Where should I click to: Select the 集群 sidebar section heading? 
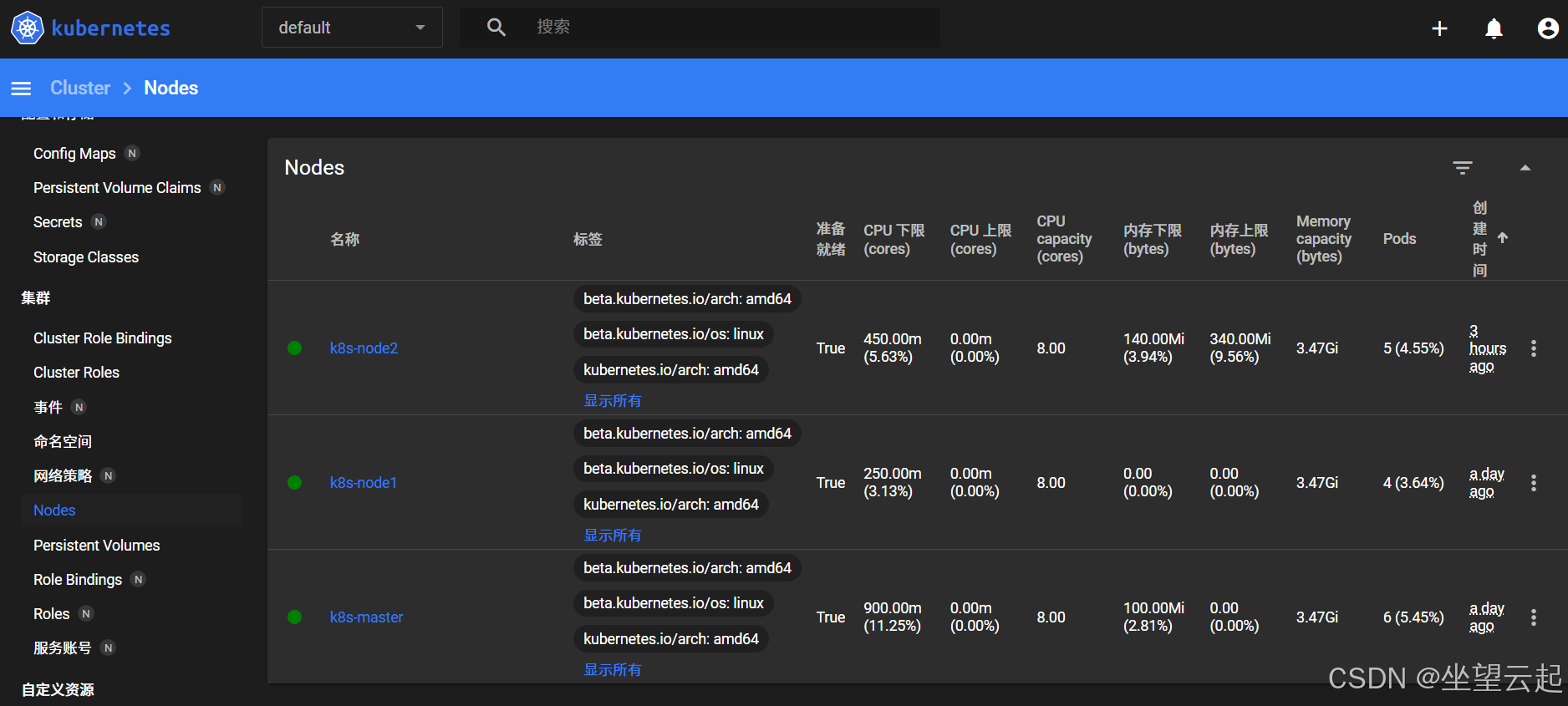(36, 298)
